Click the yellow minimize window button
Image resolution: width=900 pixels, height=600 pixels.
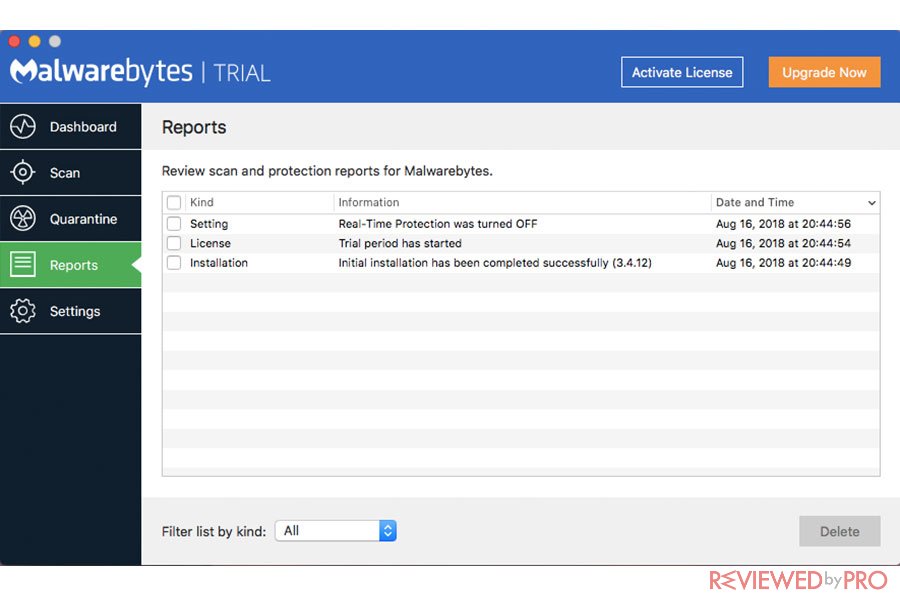[x=34, y=41]
